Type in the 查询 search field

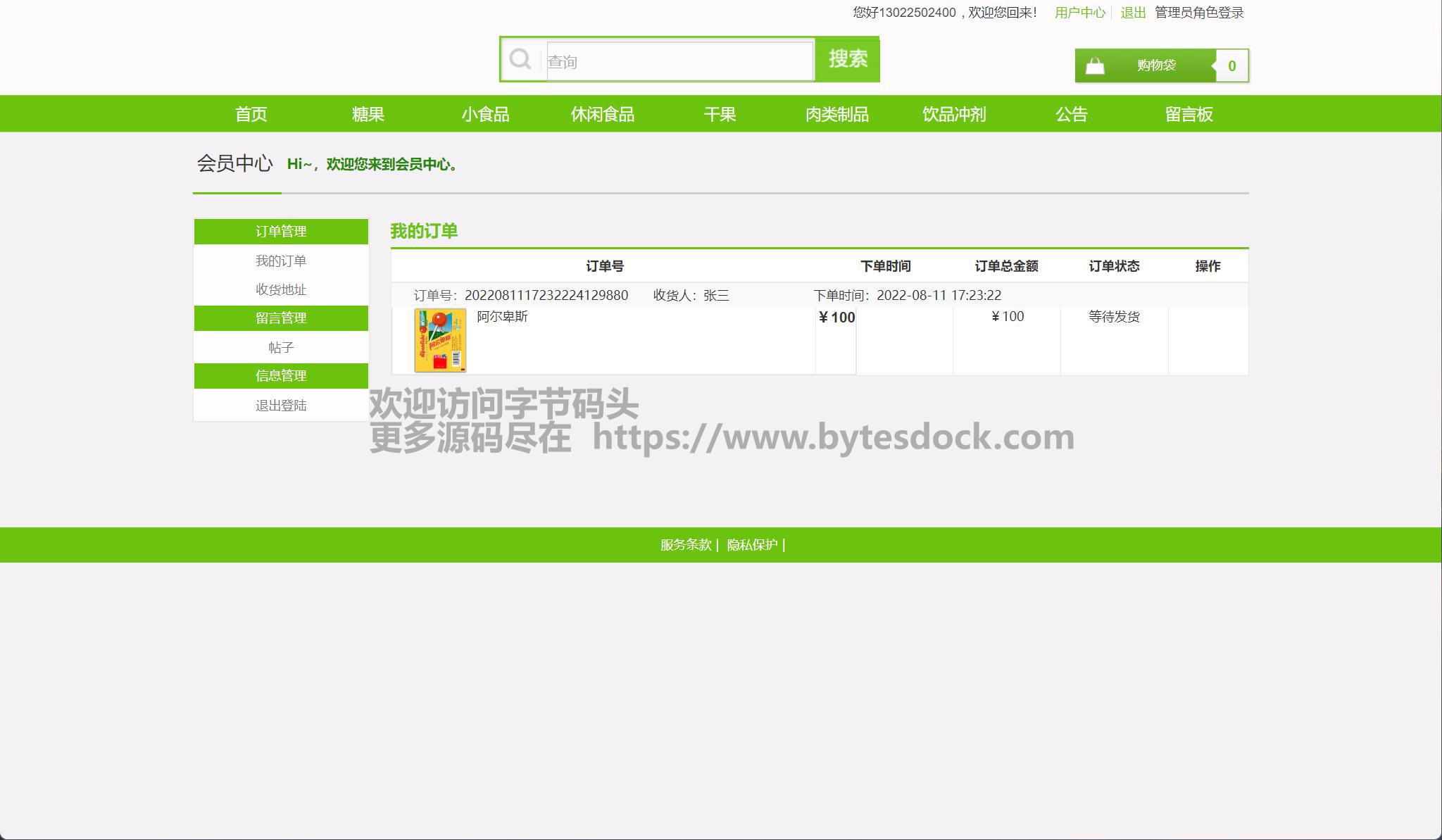[679, 62]
